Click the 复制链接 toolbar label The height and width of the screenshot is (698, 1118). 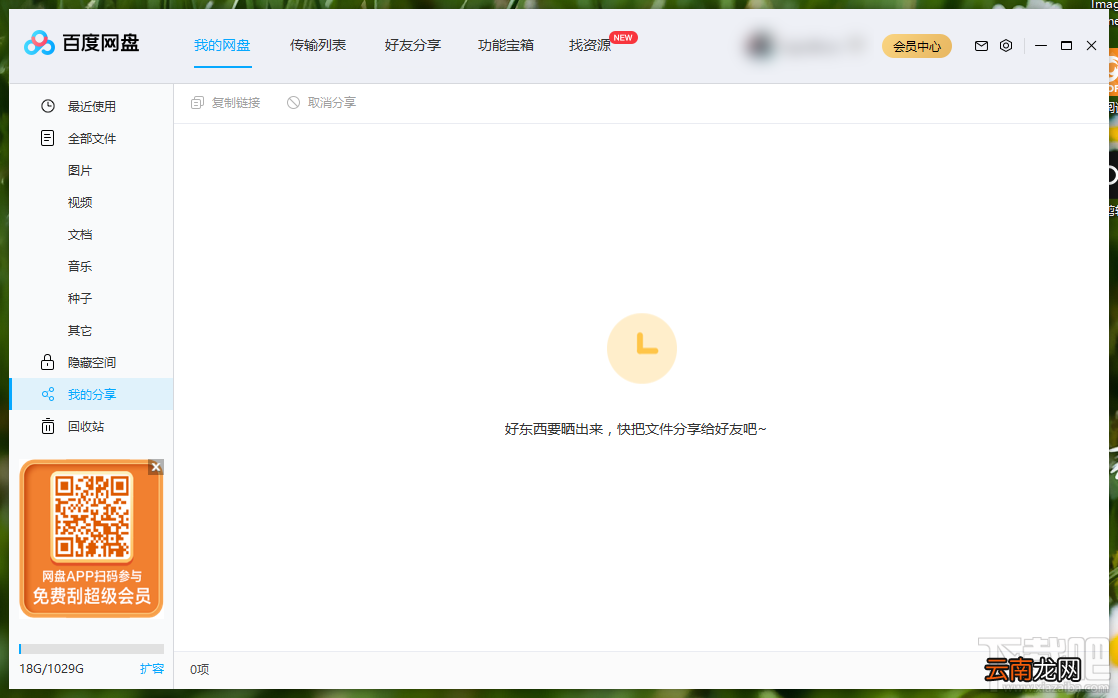pyautogui.click(x=236, y=103)
